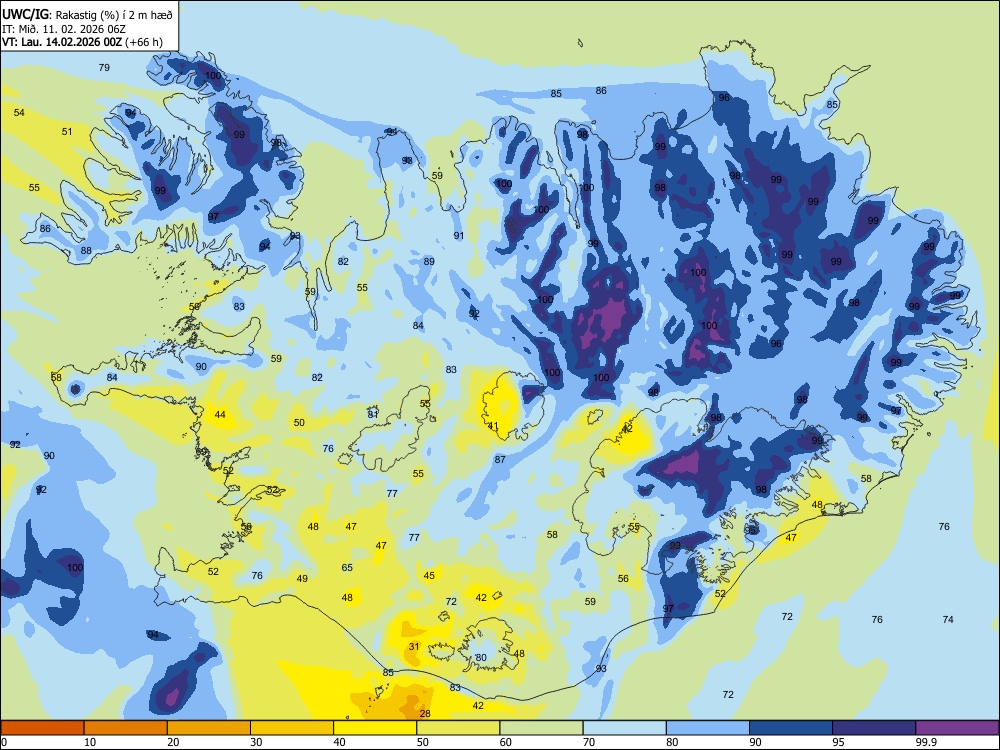Image resolution: width=1000 pixels, height=750 pixels.
Task: Click the map value "74" over the sea
Action: 948,619
